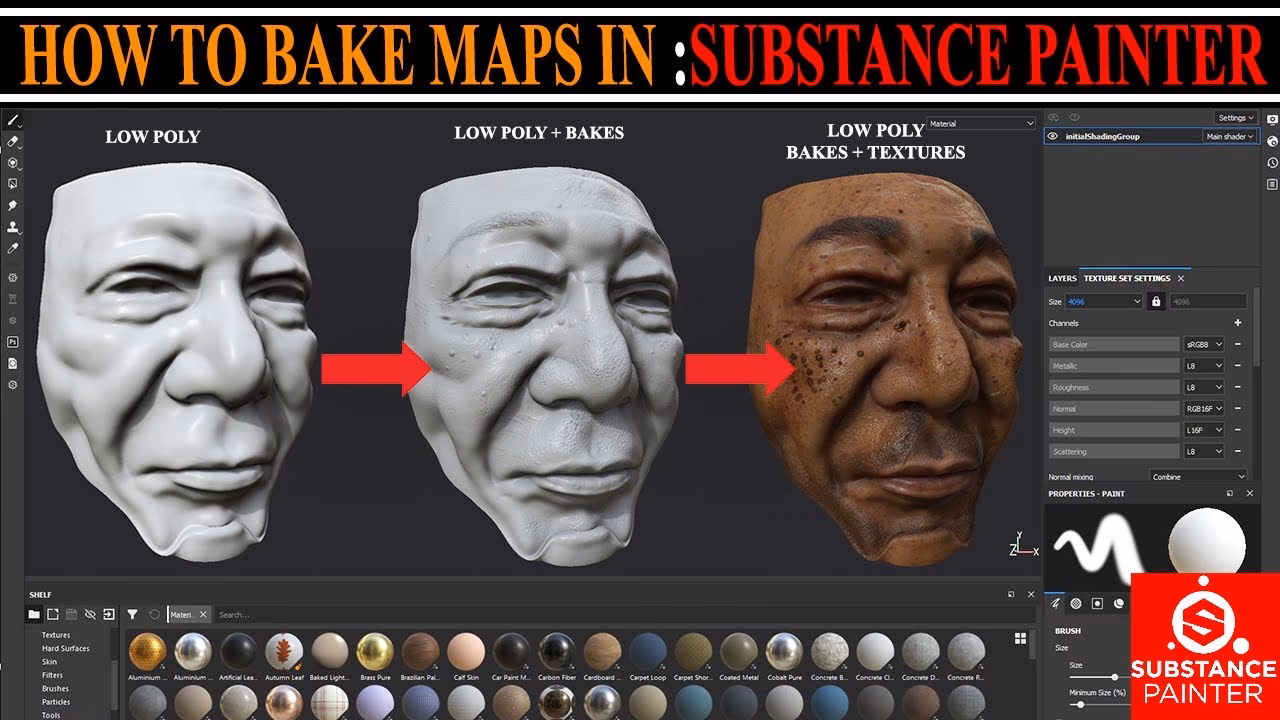Open Normal RGB16F format dropdown
Screen dimensions: 1280x720
[x=1204, y=409]
